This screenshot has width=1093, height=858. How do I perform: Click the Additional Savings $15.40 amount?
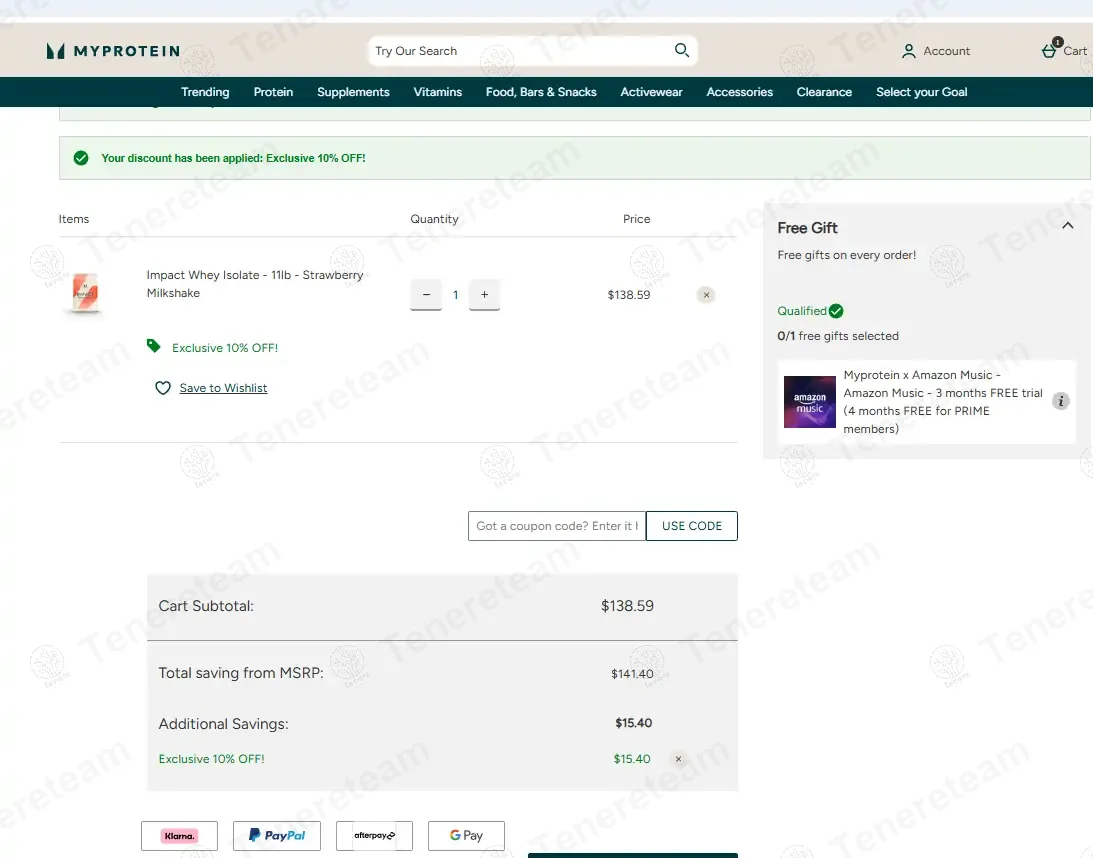click(x=633, y=723)
